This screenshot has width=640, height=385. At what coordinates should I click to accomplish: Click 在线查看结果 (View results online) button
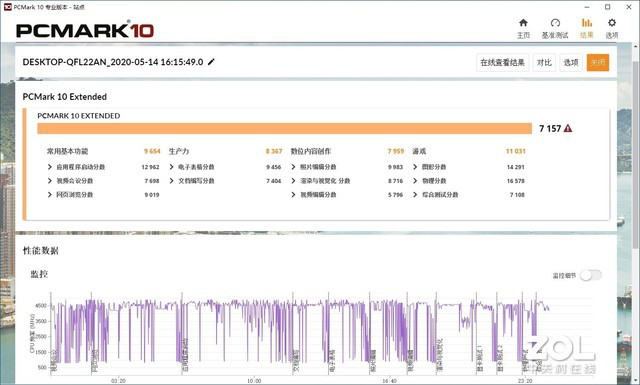tap(502, 62)
